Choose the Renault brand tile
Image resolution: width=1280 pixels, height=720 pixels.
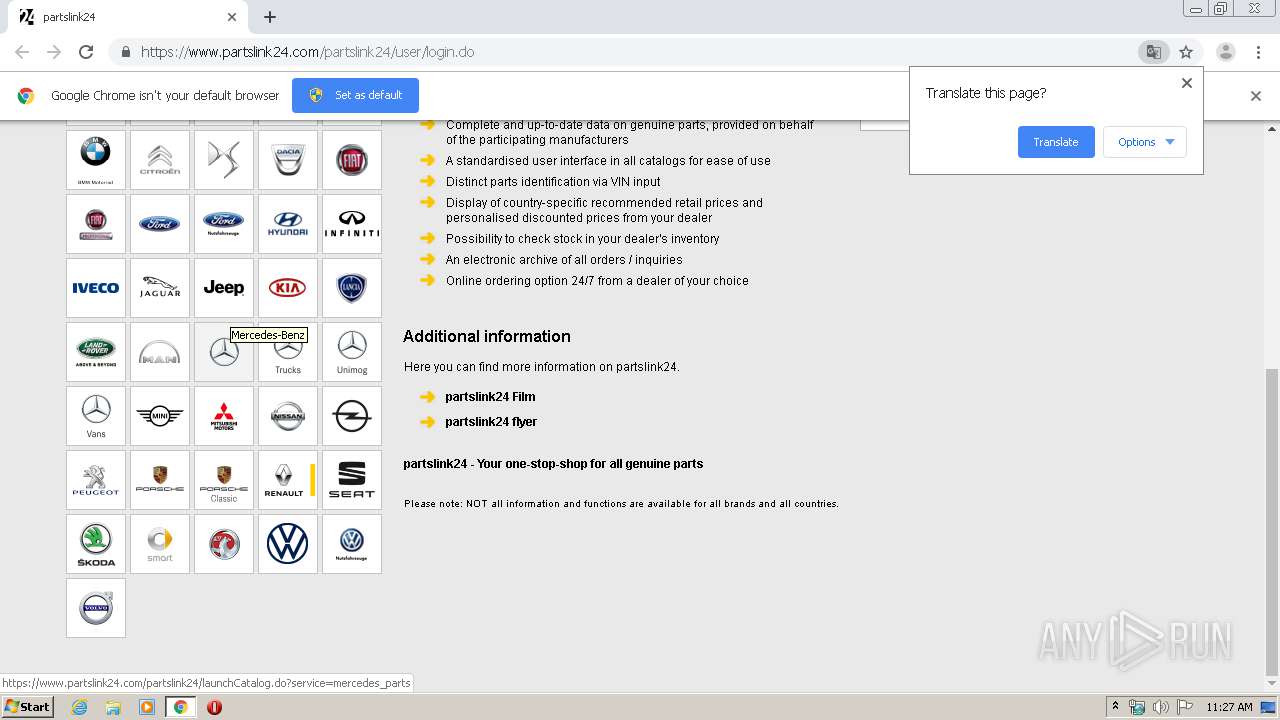coord(288,480)
